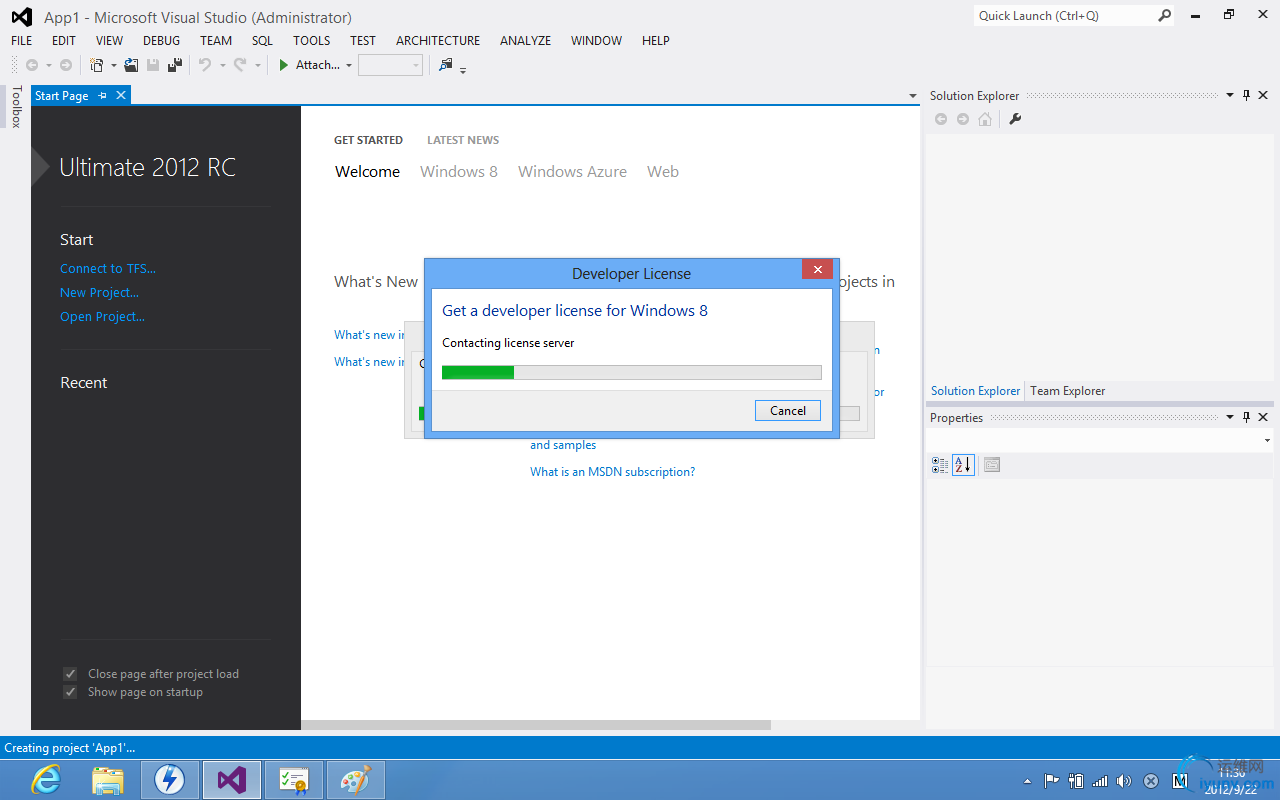The image size is (1280, 800).
Task: Open the New Project dropdown arrow
Action: click(x=113, y=65)
